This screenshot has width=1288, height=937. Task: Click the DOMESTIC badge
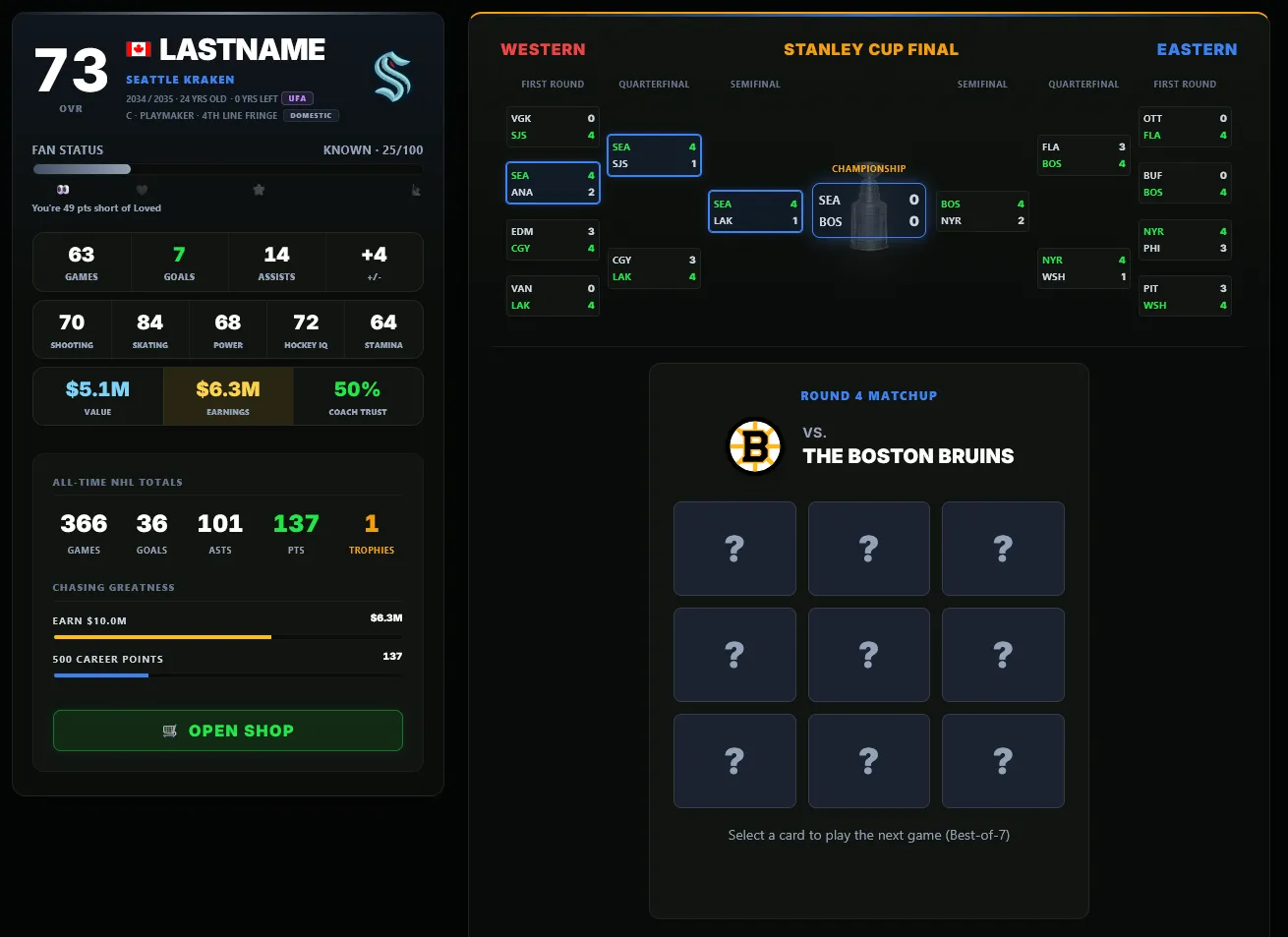tap(311, 116)
